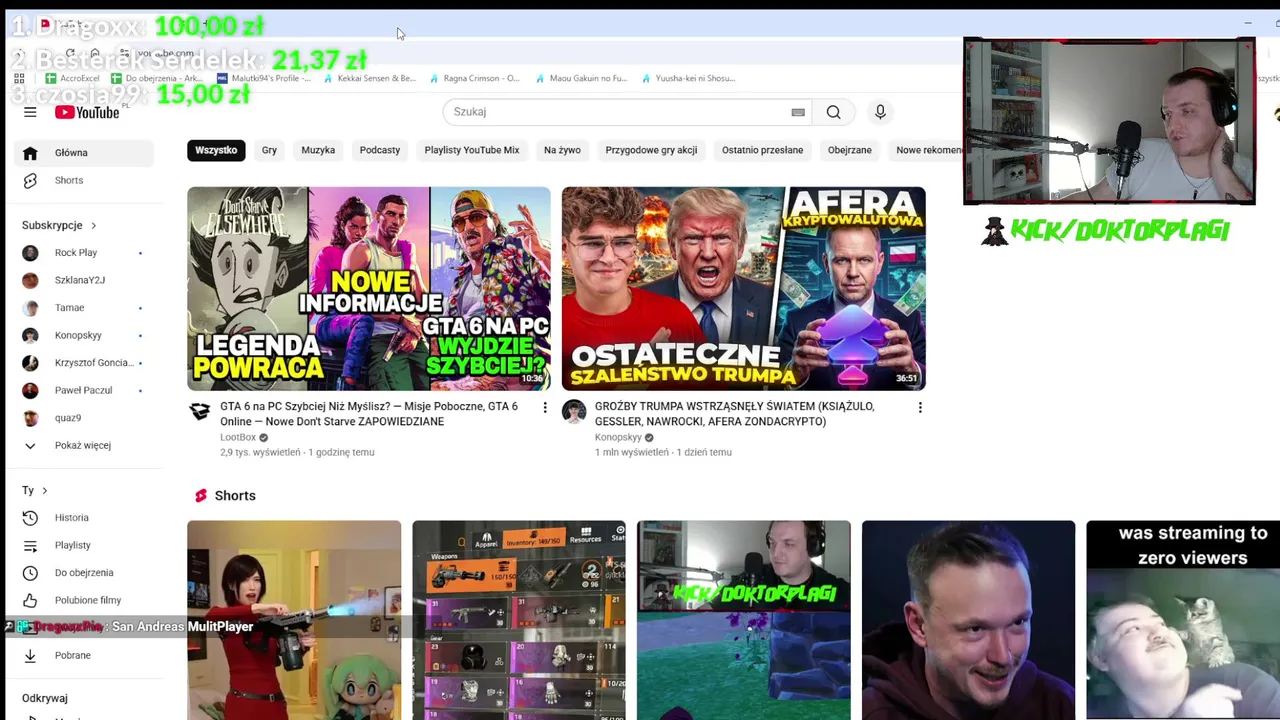The image size is (1280, 720).
Task: Click the red Shorts section logo
Action: (x=201, y=496)
